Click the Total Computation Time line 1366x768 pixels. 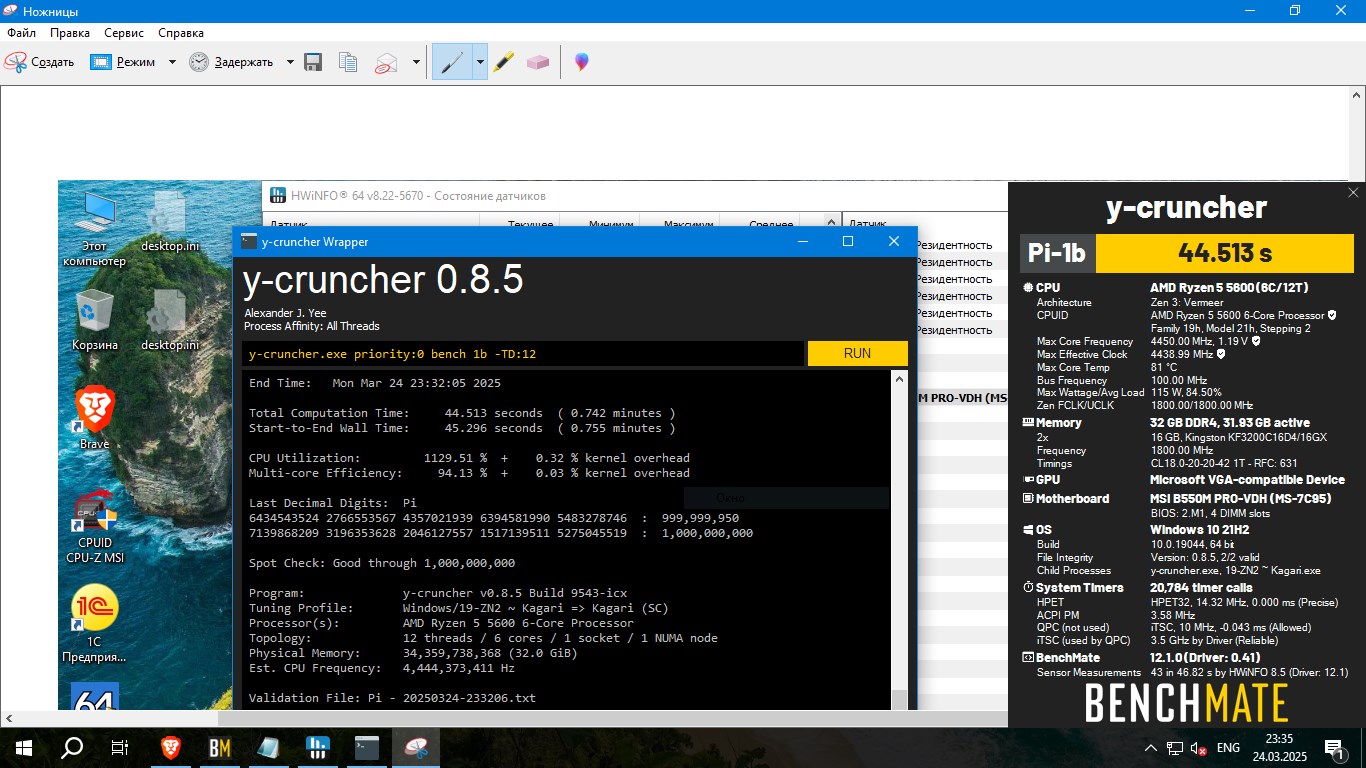click(x=462, y=413)
